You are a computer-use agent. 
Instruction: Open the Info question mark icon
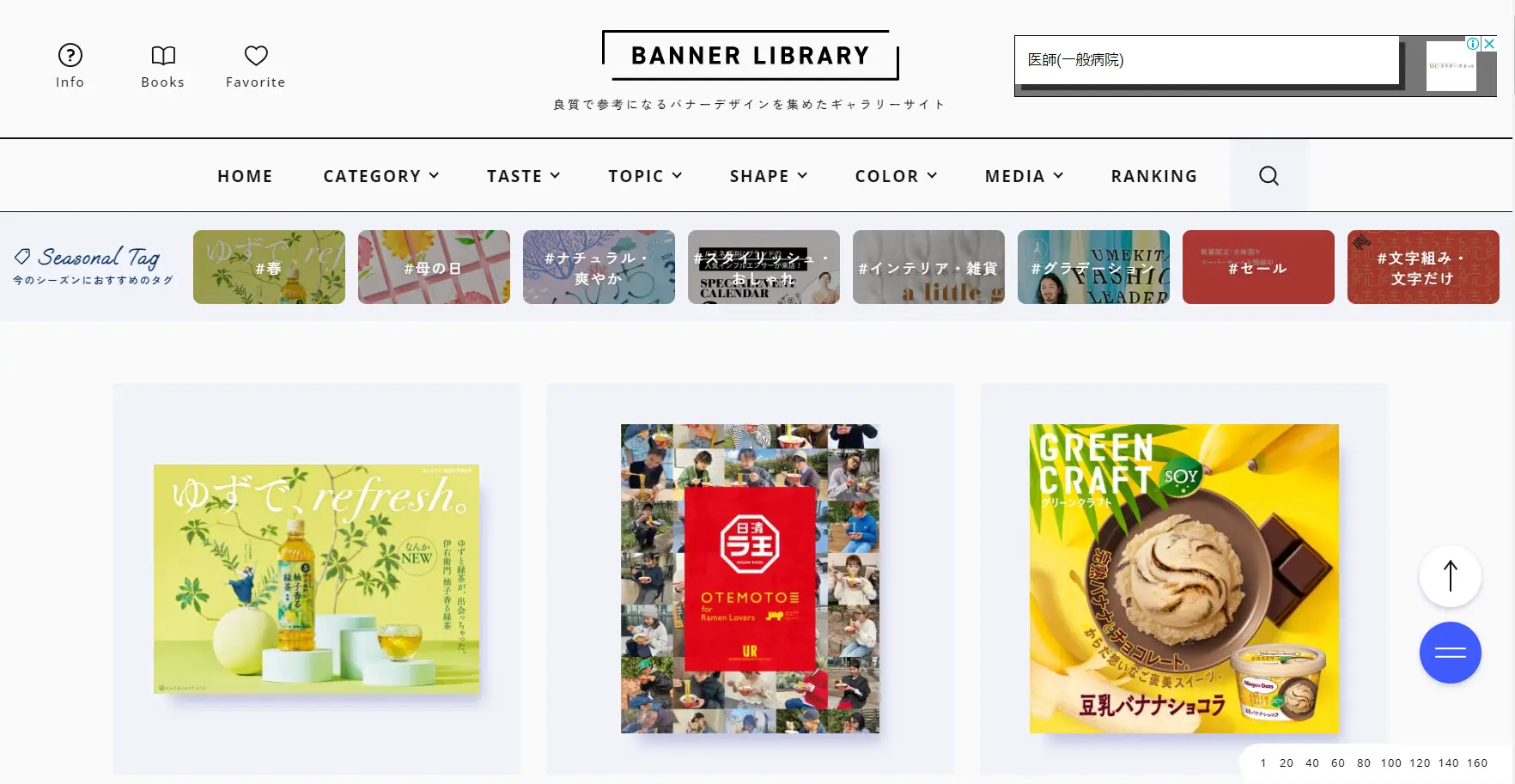[x=70, y=56]
